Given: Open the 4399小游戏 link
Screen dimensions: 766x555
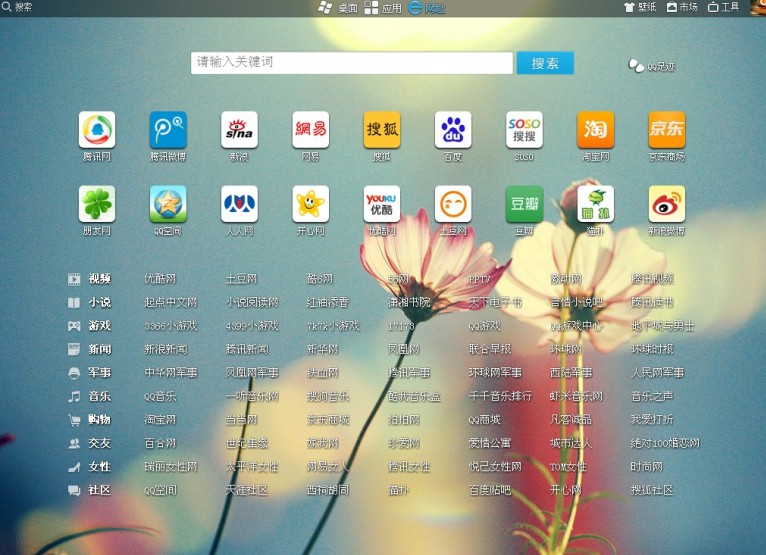Looking at the screenshot, I should coord(252,326).
